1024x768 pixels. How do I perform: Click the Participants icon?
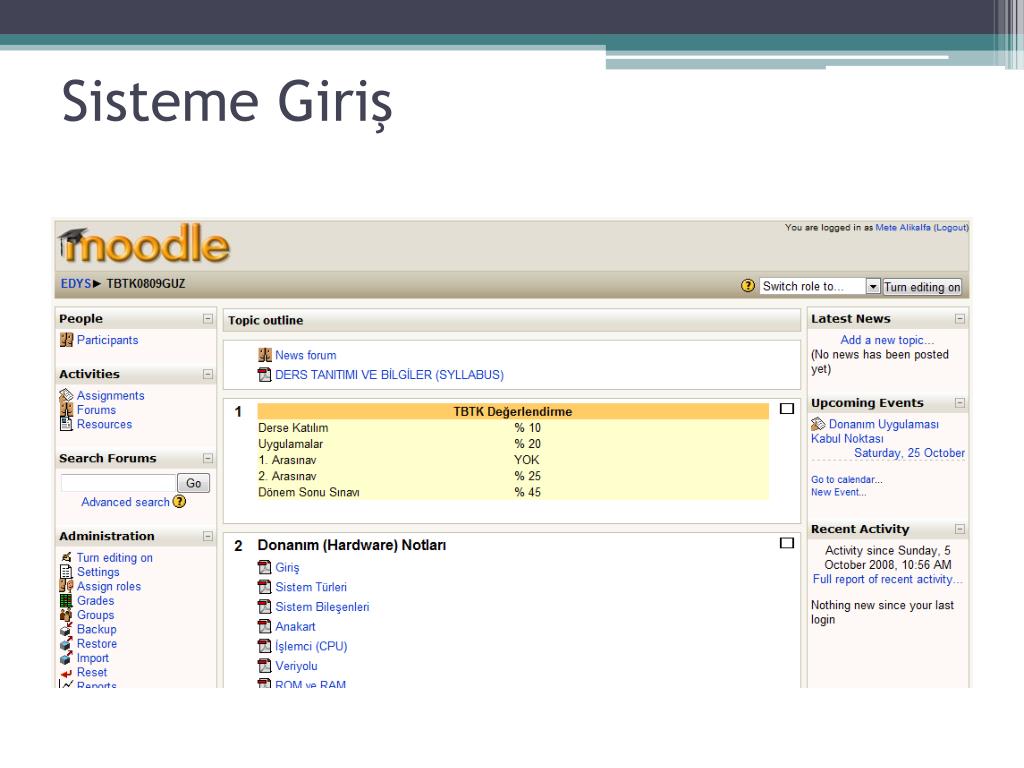click(x=66, y=340)
